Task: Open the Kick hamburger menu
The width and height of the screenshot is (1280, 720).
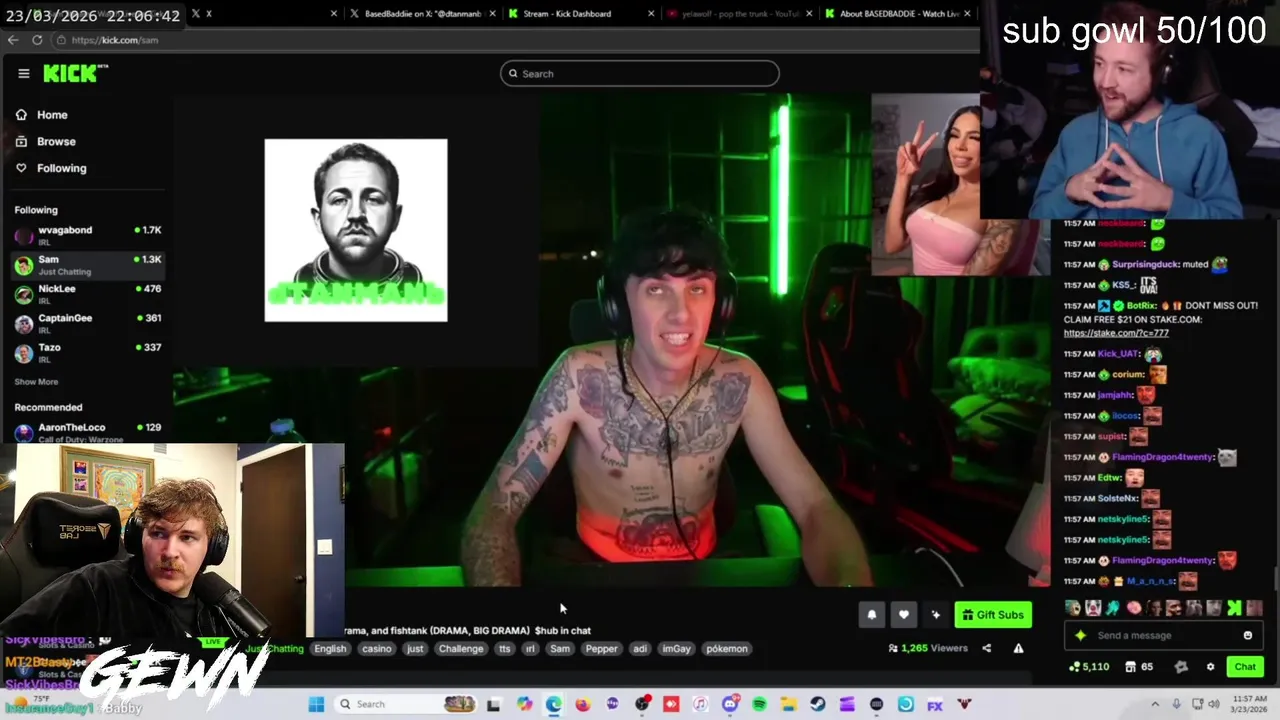Action: point(24,73)
